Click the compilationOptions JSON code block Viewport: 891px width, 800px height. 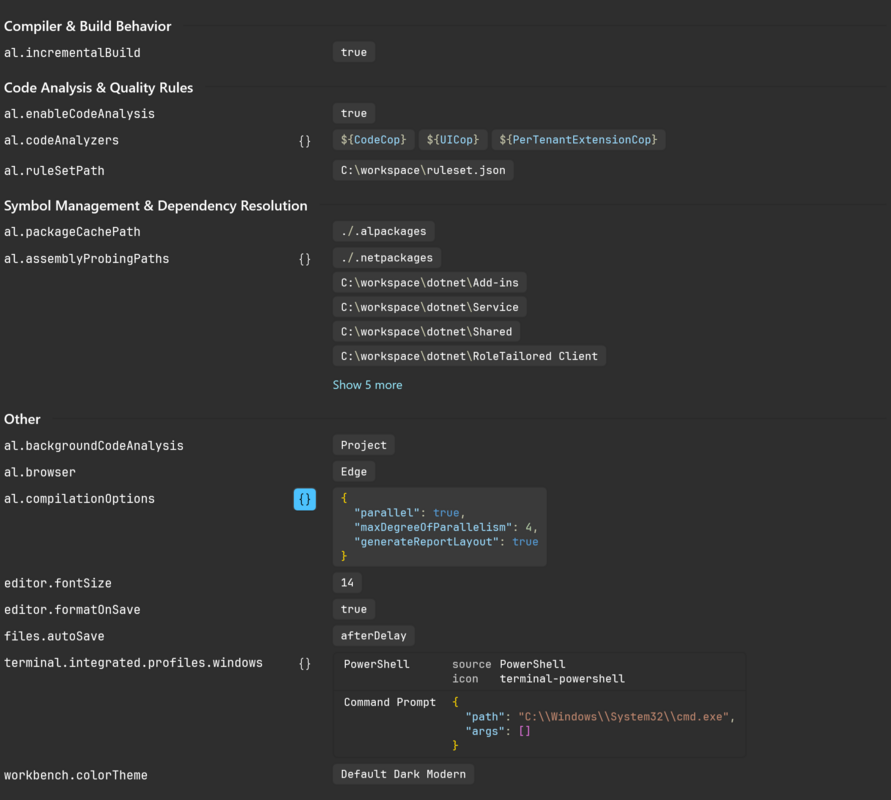click(x=439, y=527)
